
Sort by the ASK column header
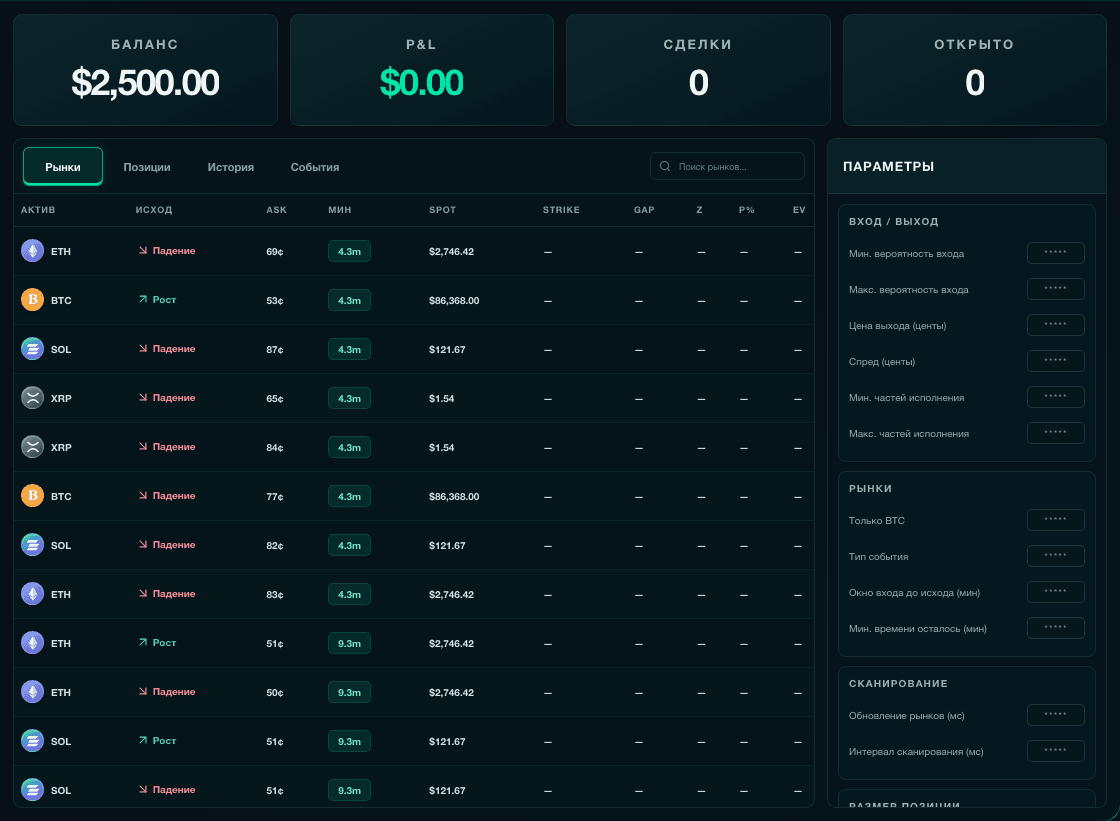pyautogui.click(x=276, y=210)
